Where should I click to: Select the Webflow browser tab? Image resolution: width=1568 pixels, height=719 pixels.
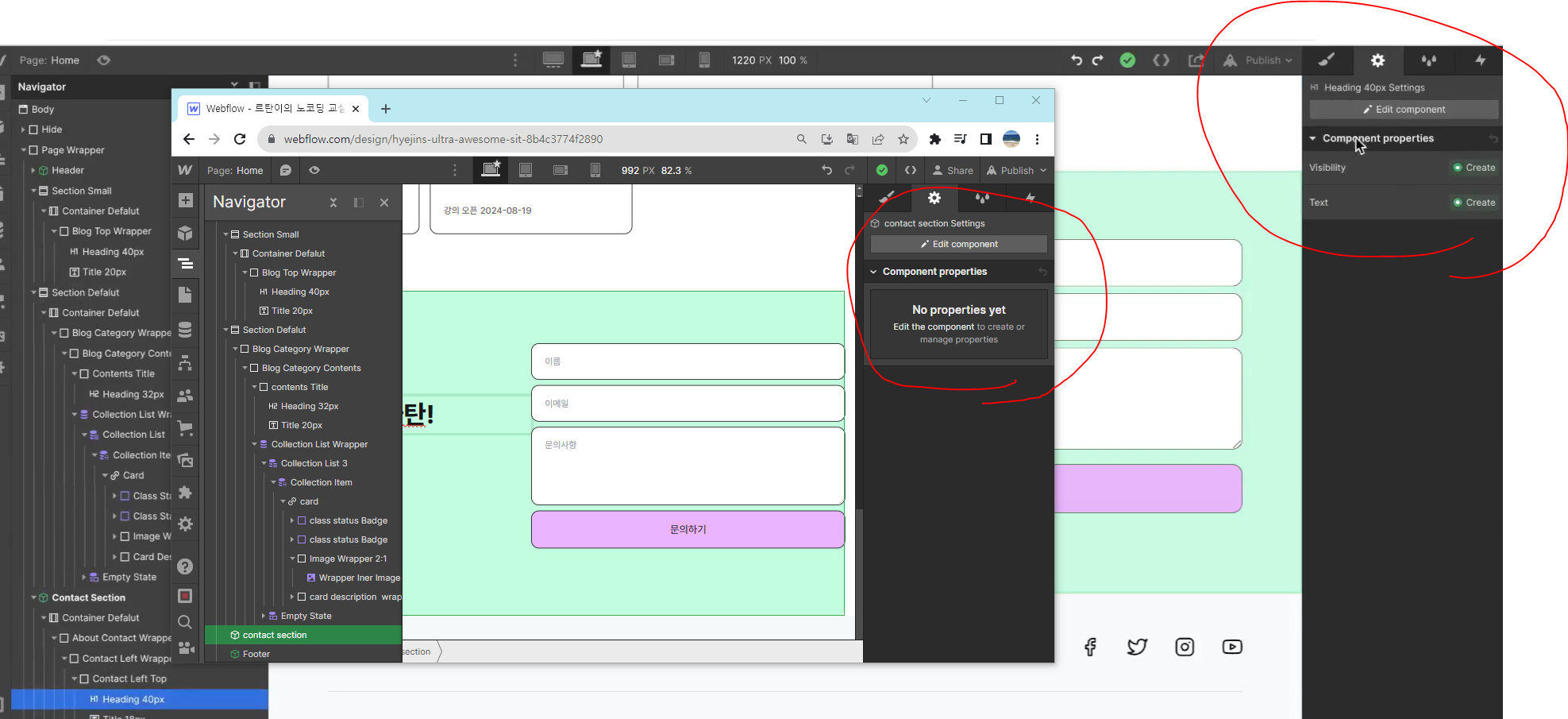[273, 109]
